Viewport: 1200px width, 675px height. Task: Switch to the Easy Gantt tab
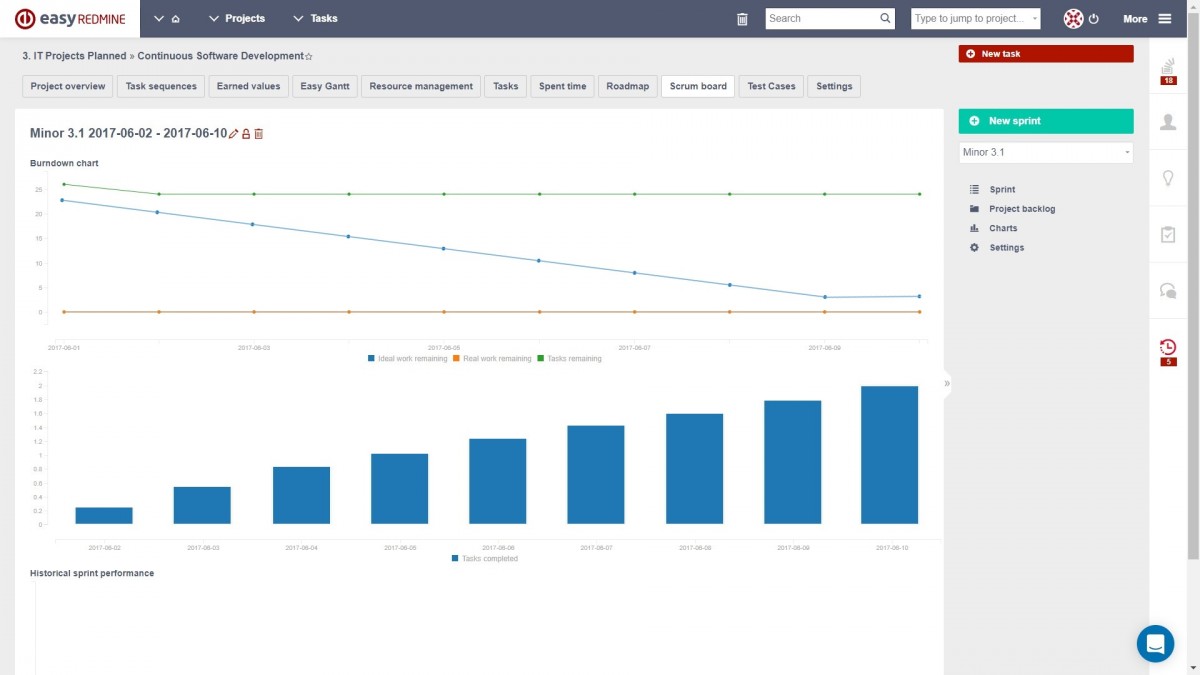click(x=325, y=87)
